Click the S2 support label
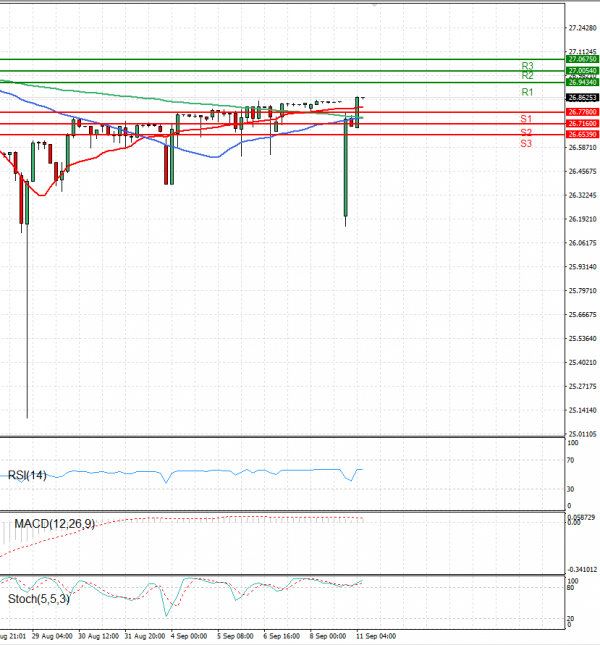This screenshot has height=645, width=600. pyautogui.click(x=526, y=132)
